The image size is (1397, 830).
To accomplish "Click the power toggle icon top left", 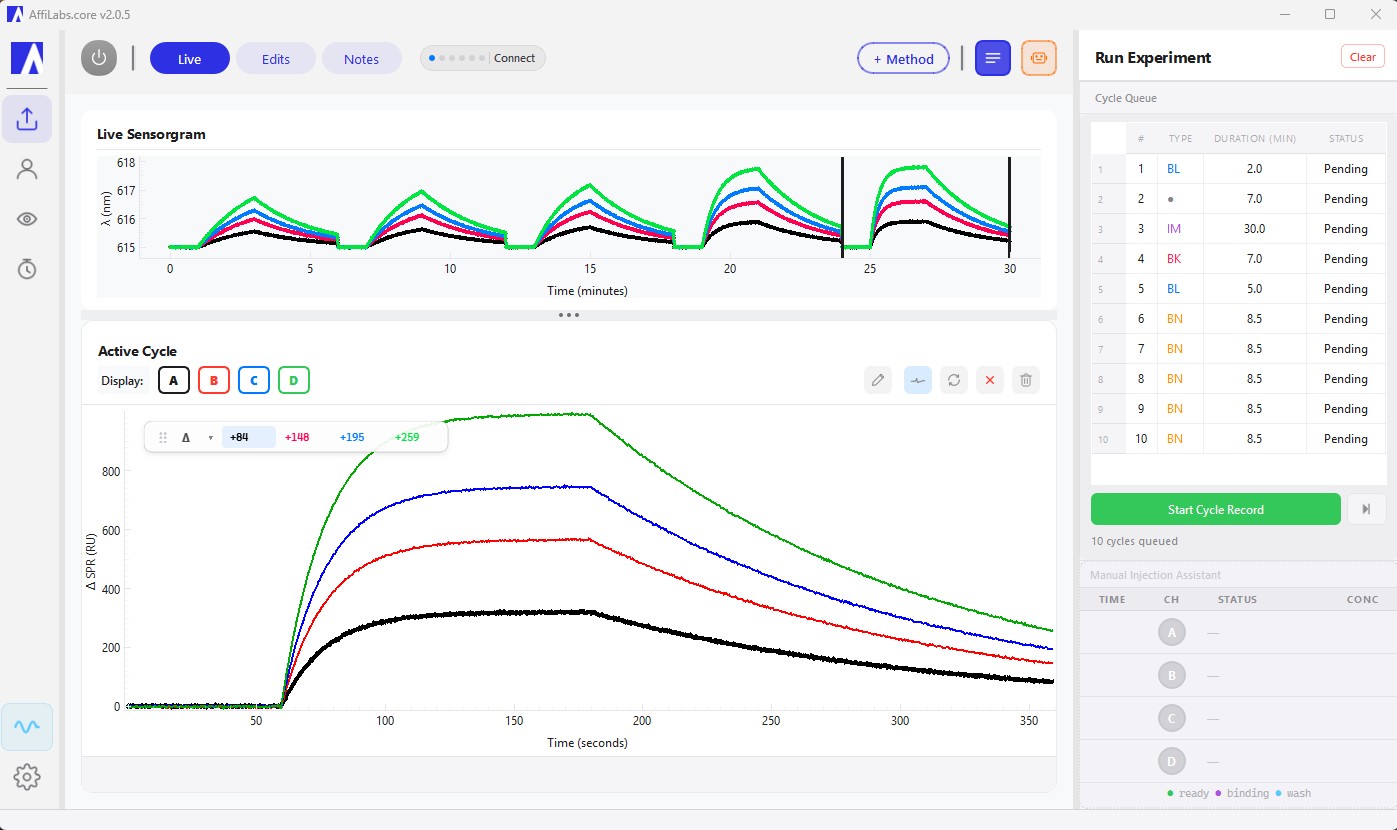I will tap(98, 58).
